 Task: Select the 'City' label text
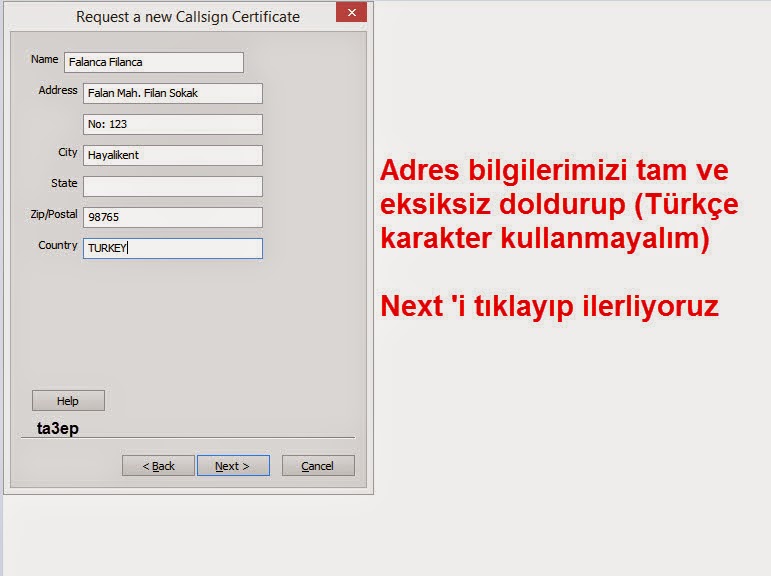click(x=68, y=152)
